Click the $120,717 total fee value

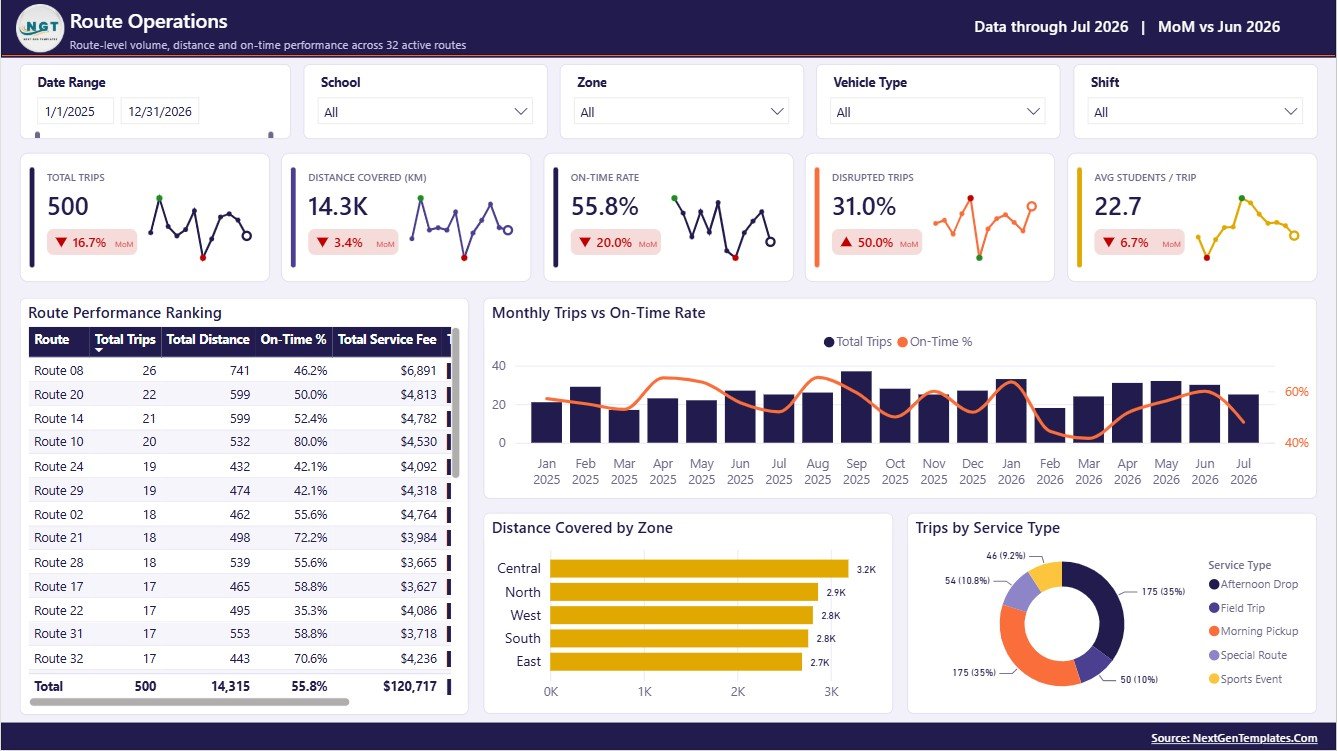pos(410,687)
